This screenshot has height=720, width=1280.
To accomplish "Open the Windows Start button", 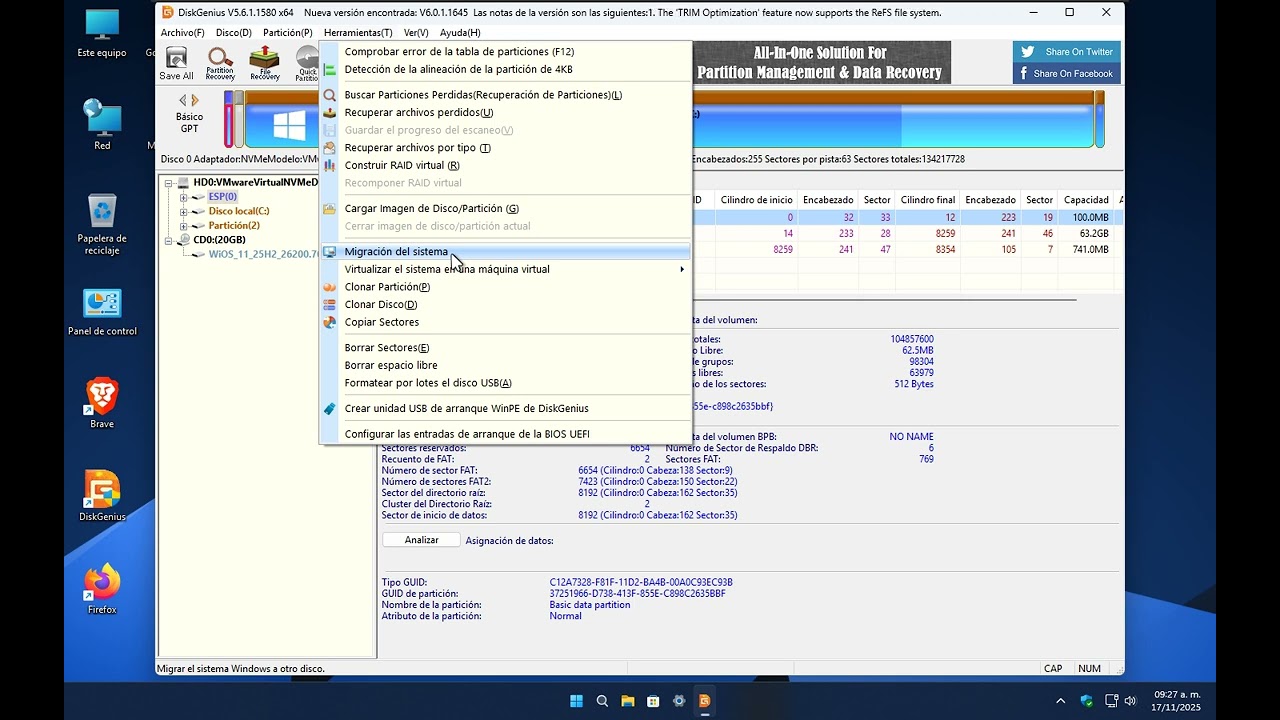I will (x=577, y=701).
